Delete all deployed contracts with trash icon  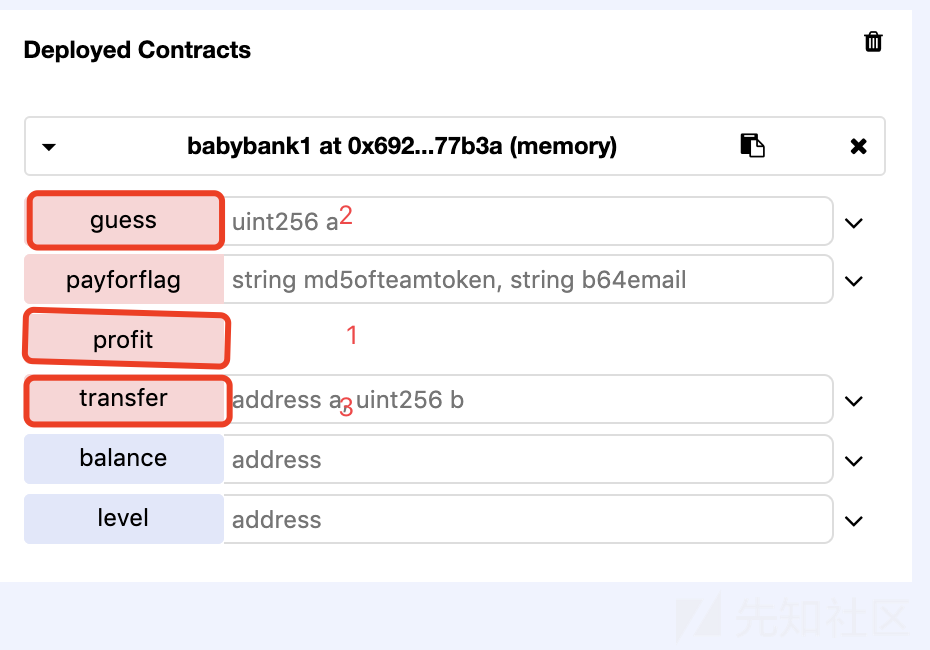click(x=873, y=42)
